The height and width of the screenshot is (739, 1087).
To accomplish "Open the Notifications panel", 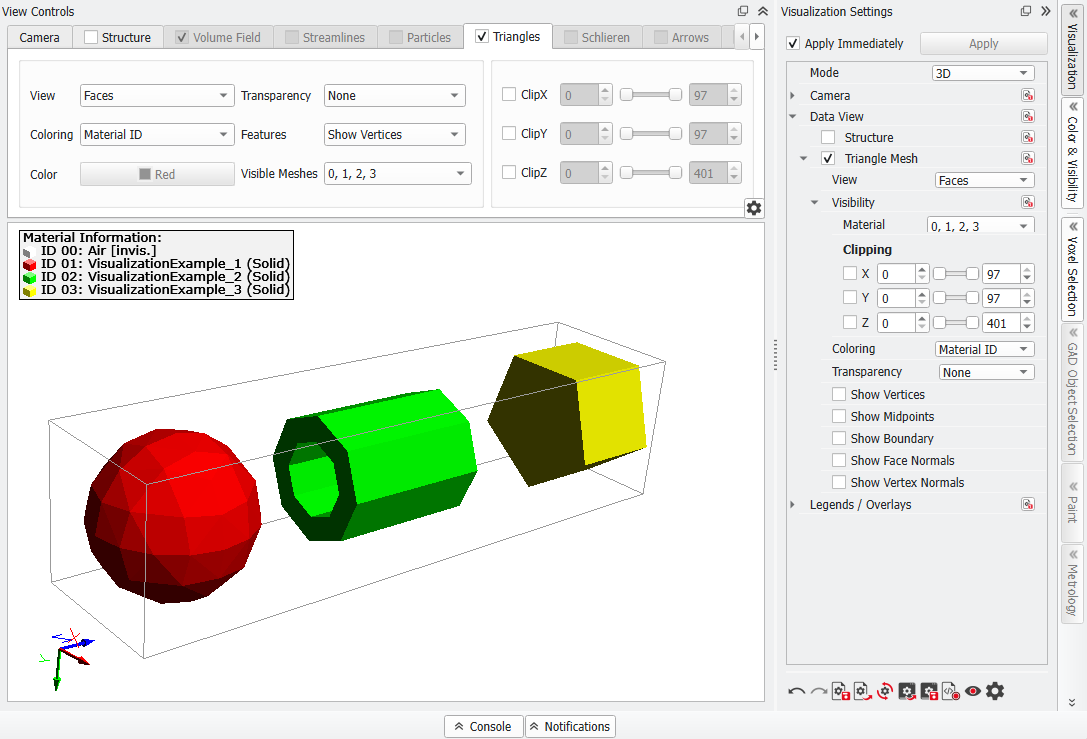I will click(570, 727).
